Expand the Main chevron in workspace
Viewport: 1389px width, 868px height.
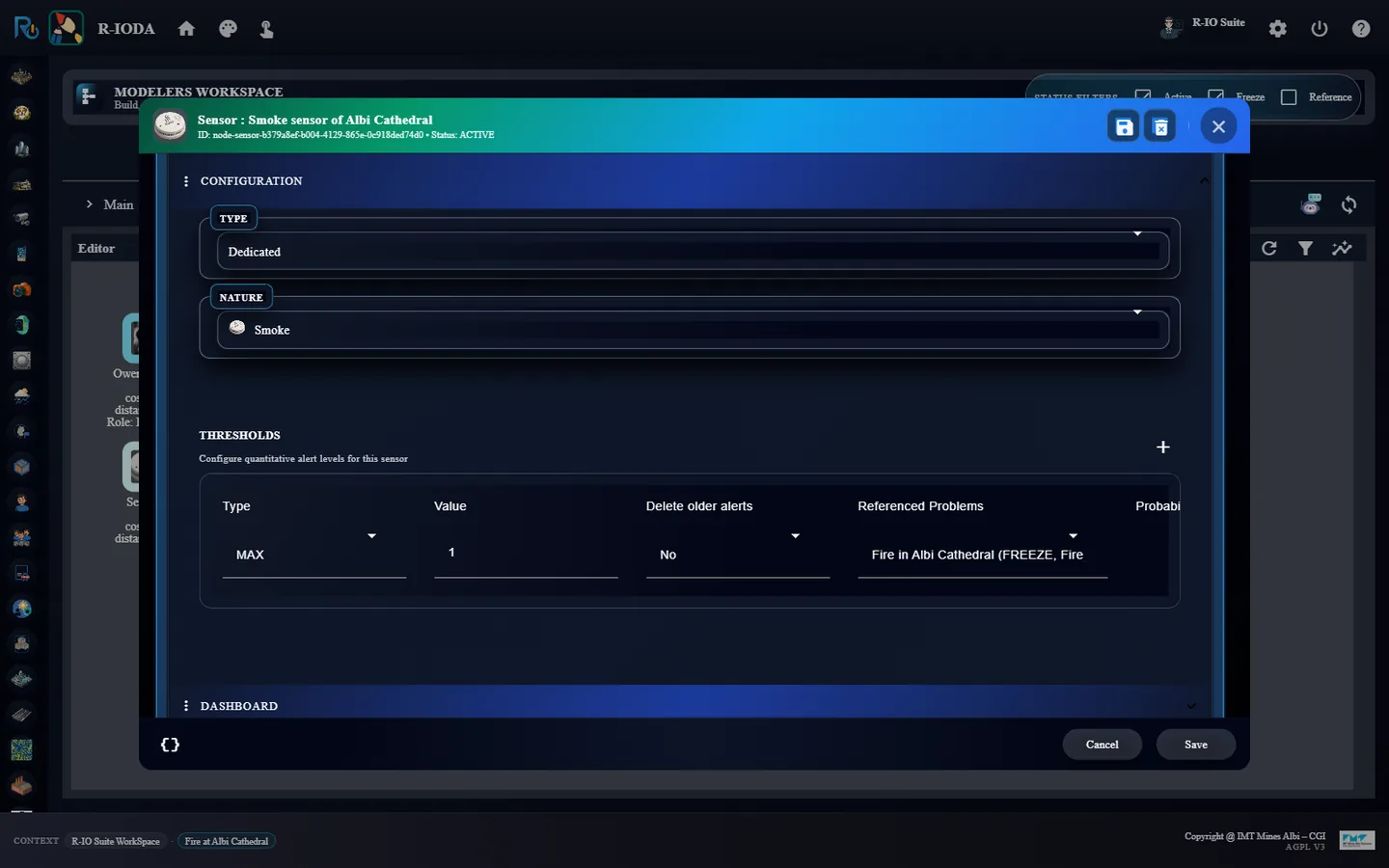[90, 204]
